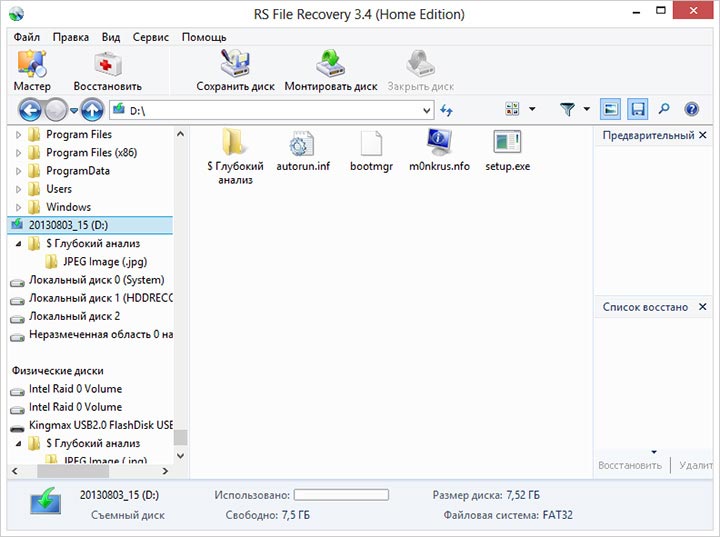Expand the address bar dropdown
Image resolution: width=720 pixels, height=537 pixels.
click(x=427, y=110)
